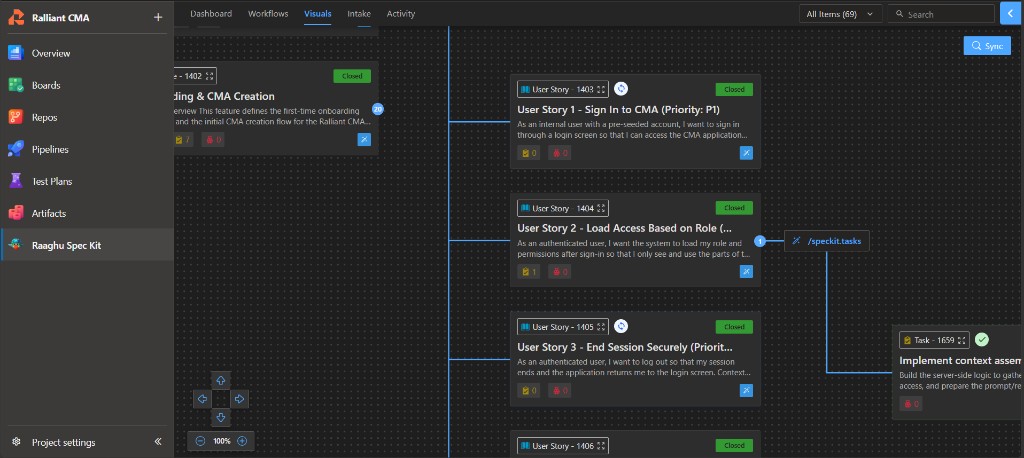The image size is (1024, 458).
Task: Click the bug count on User Story 1405
Action: (560, 391)
